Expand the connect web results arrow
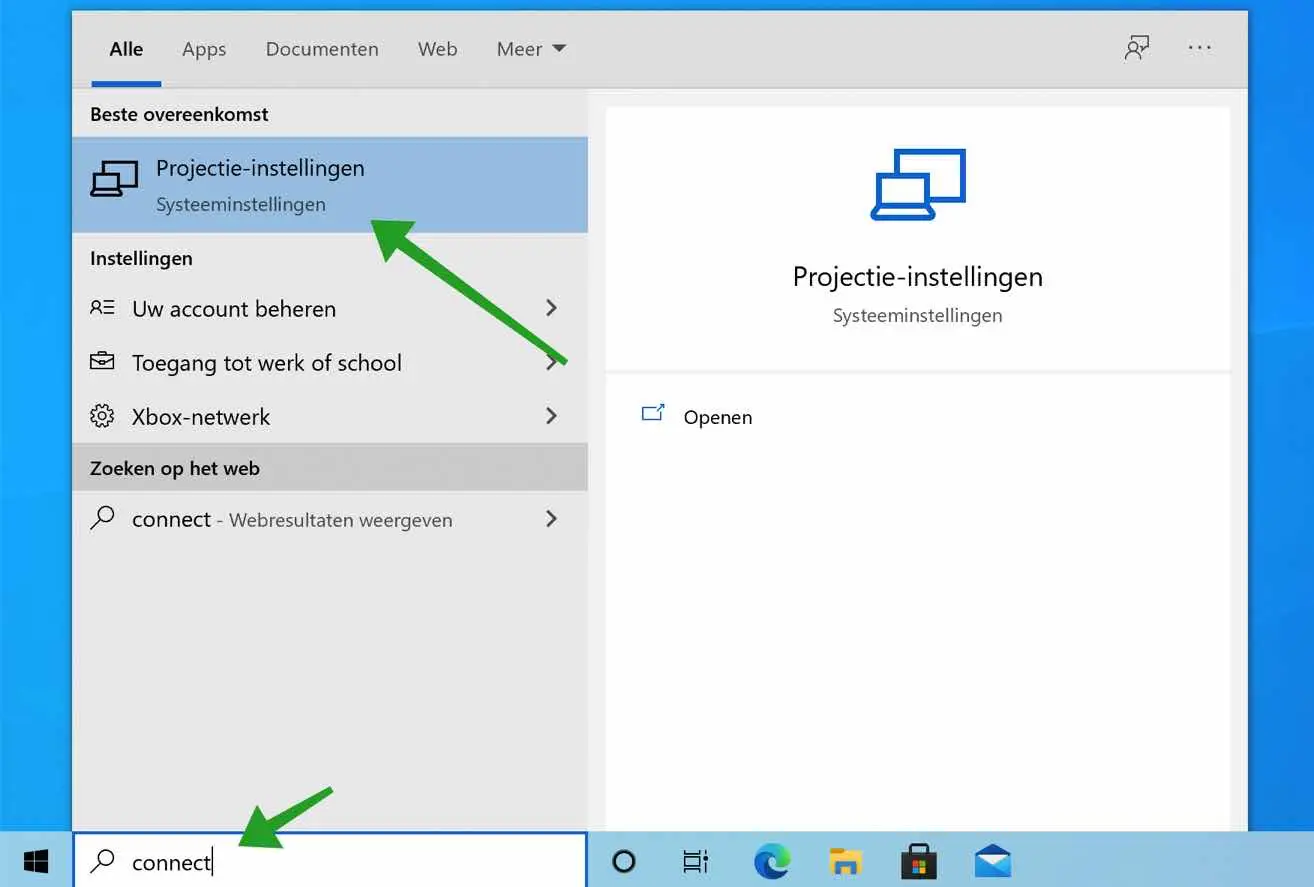1314x887 pixels. coord(551,519)
